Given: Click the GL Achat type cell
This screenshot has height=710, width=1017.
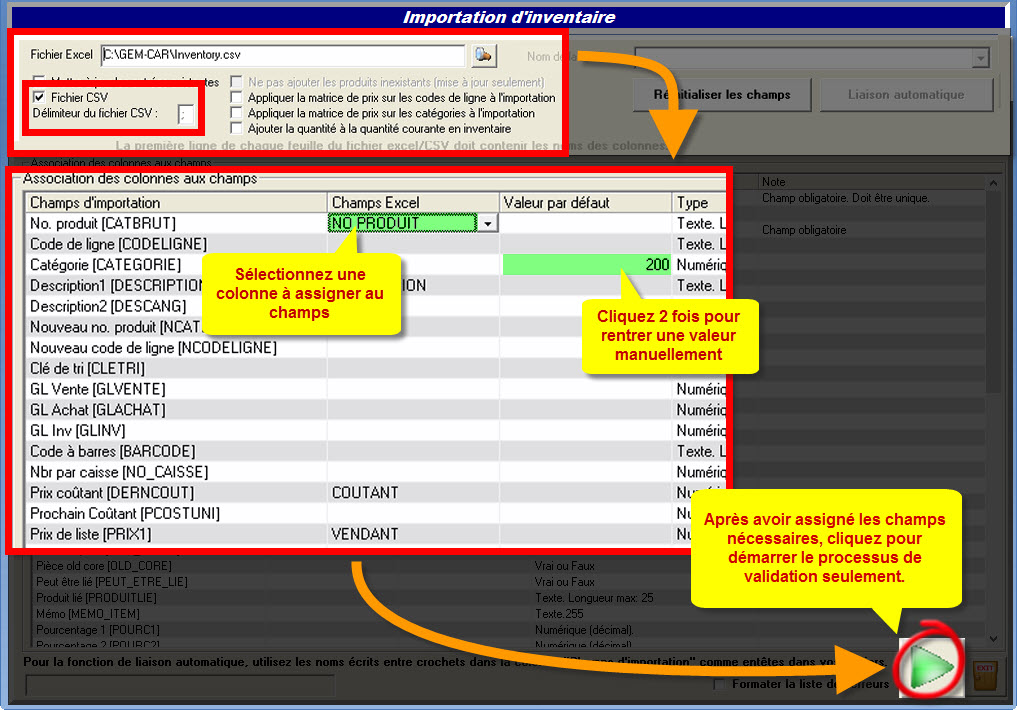Looking at the screenshot, I should [699, 410].
